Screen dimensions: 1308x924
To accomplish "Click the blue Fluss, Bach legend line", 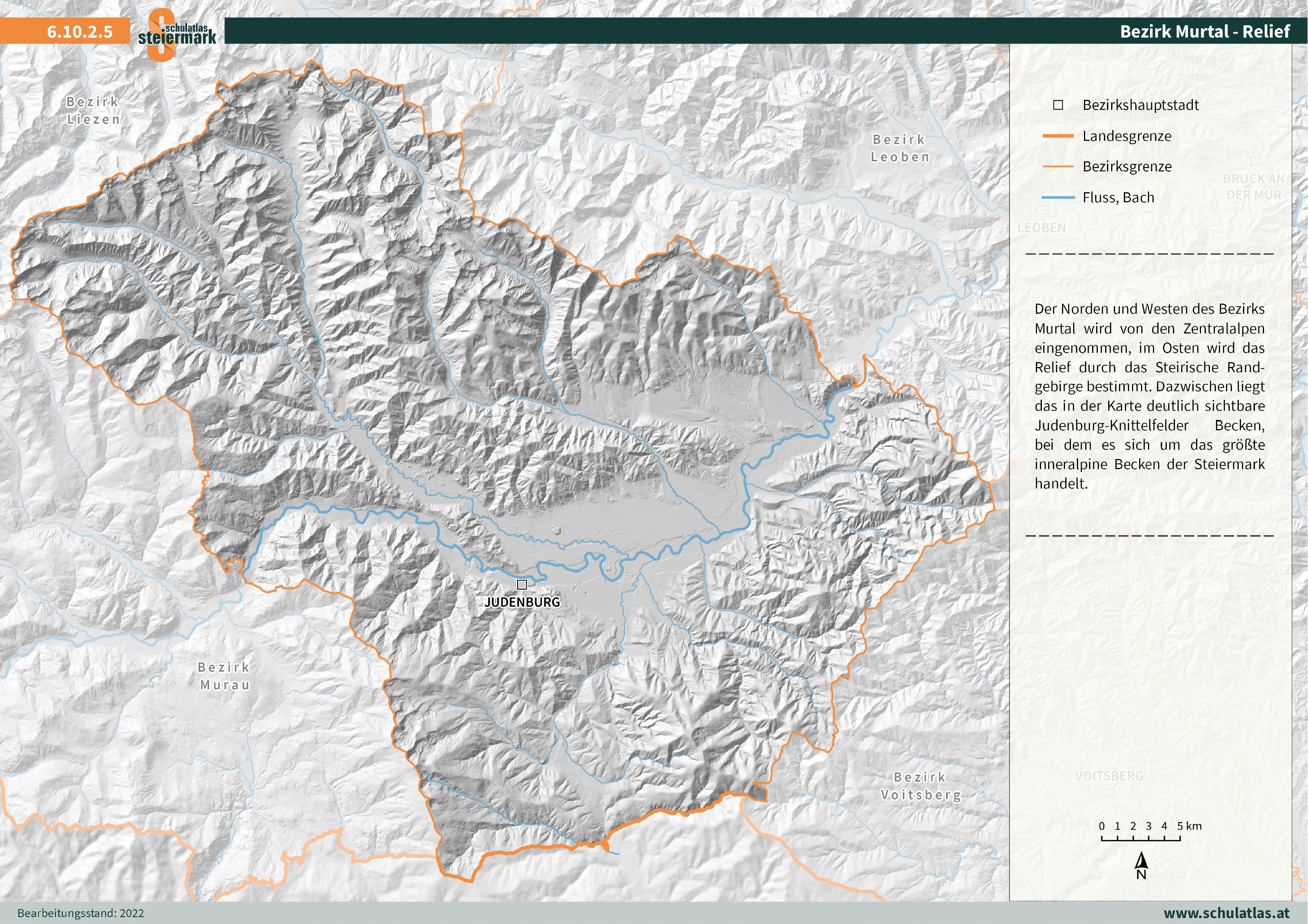I will pyautogui.click(x=1058, y=197).
